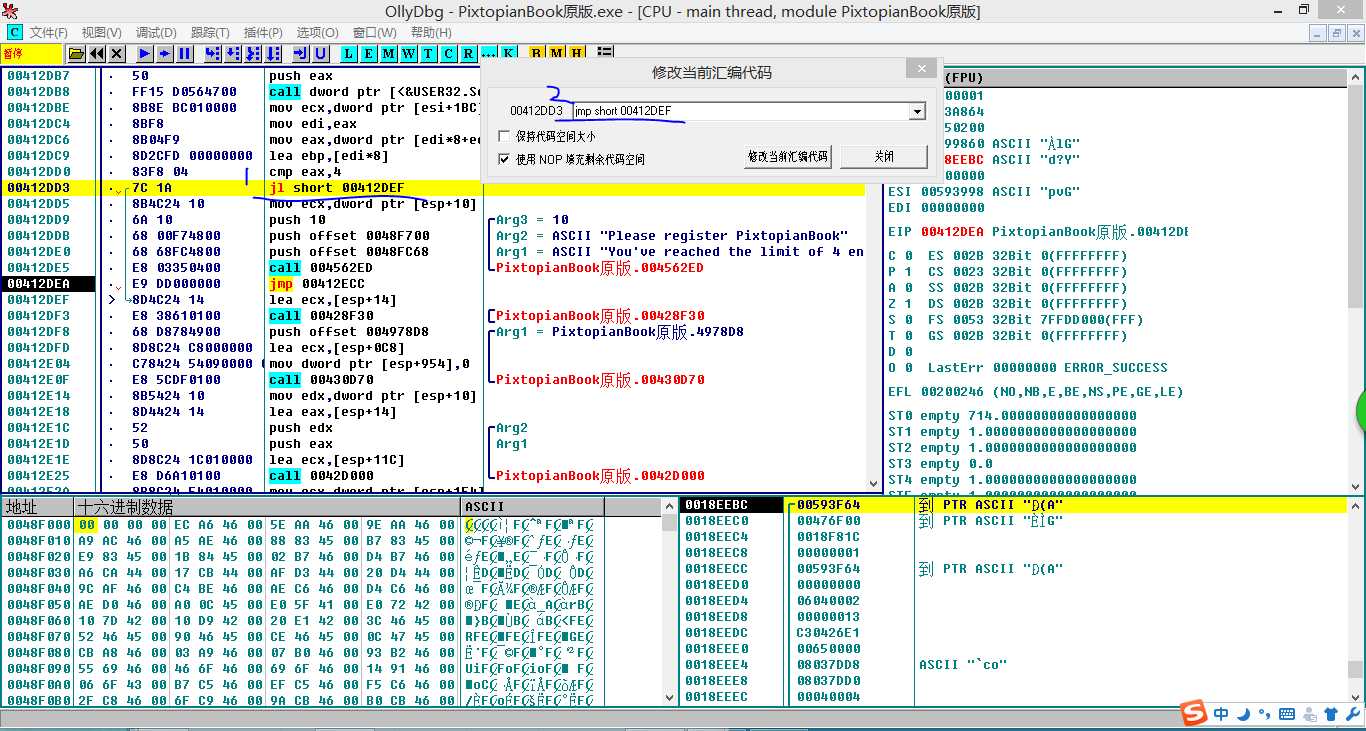Screen dimensions: 1366x731
Task: Open the 窗口(W) menu
Action: (x=374, y=32)
